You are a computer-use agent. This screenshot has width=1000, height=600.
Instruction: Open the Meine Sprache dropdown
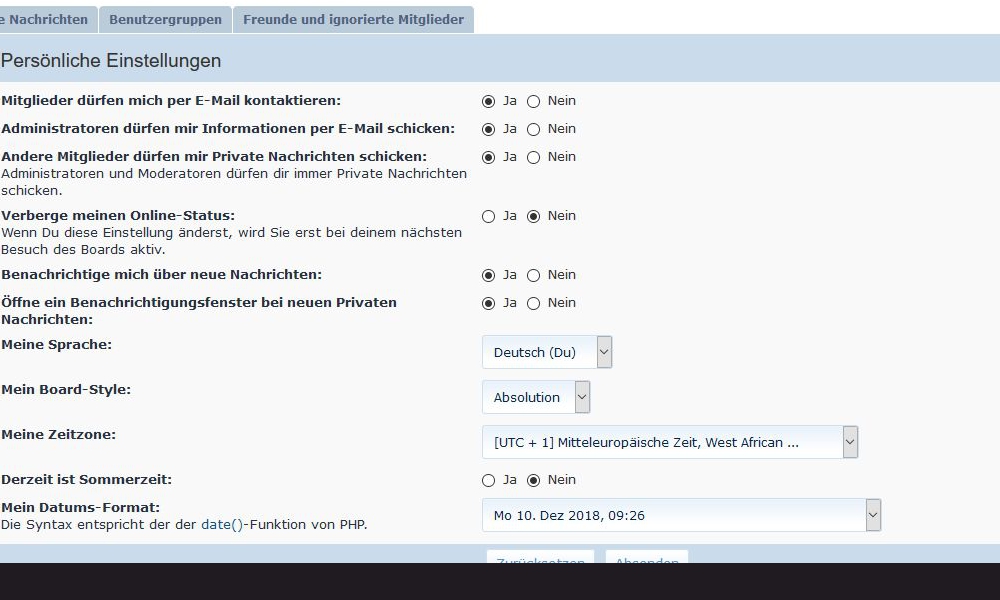point(547,352)
